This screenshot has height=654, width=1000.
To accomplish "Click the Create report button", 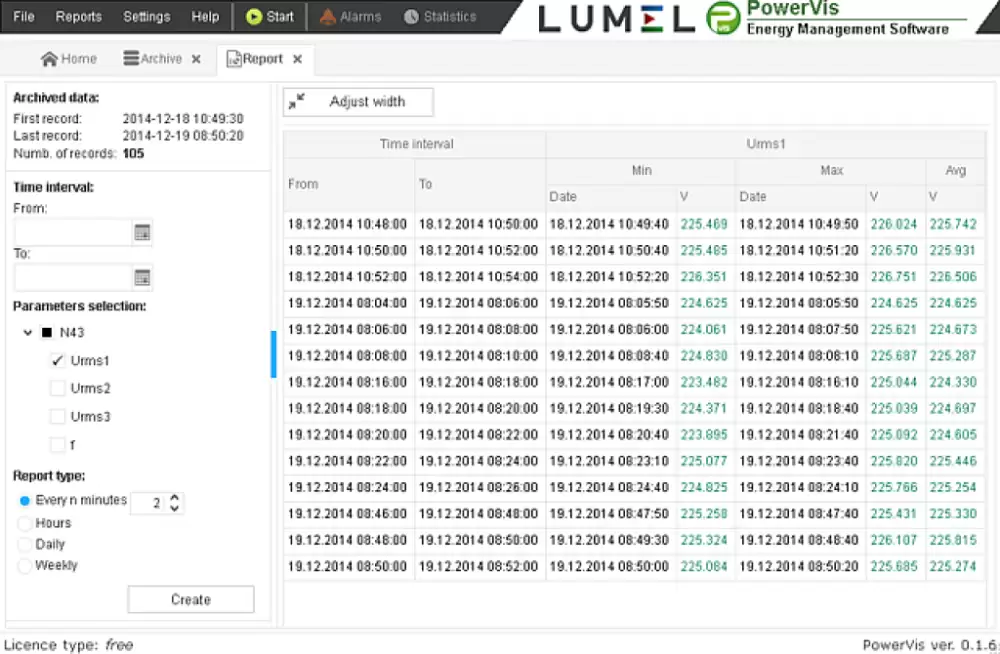I will pos(190,600).
